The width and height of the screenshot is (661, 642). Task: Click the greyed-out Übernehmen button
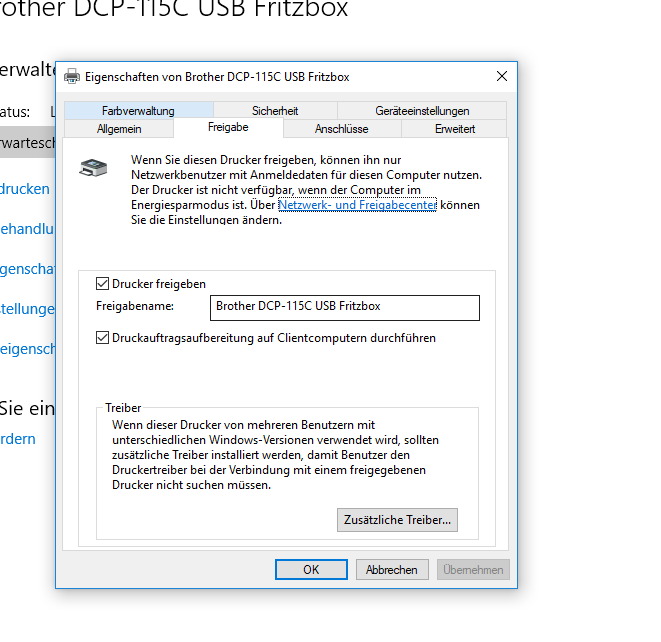click(x=473, y=569)
